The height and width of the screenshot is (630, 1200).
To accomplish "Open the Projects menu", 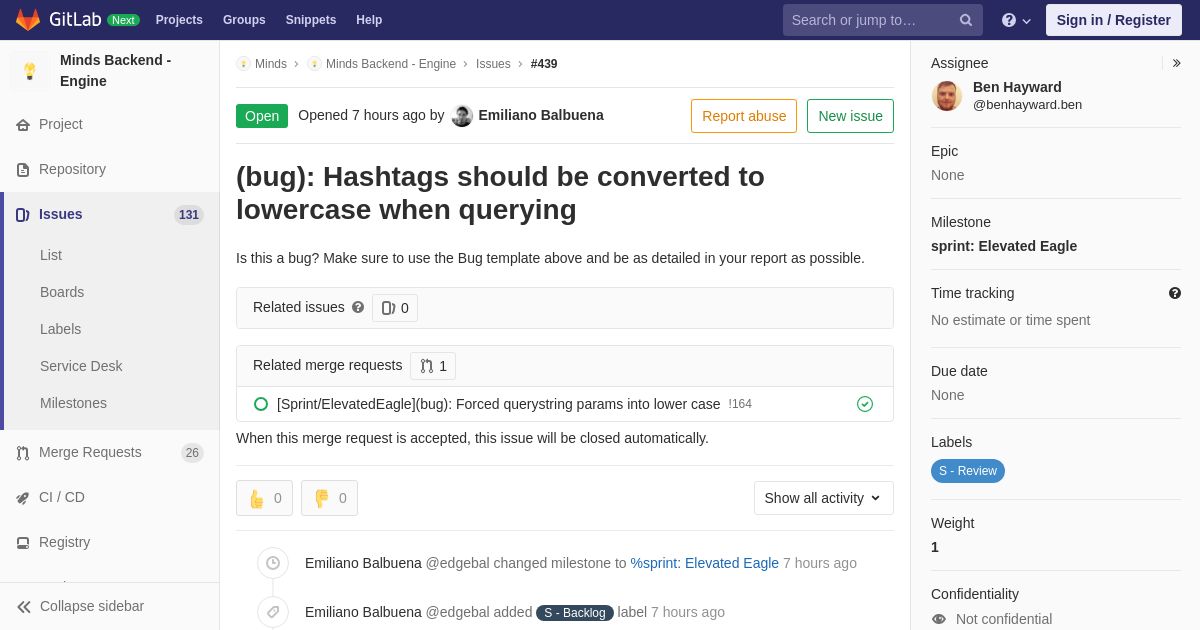I will [x=179, y=20].
